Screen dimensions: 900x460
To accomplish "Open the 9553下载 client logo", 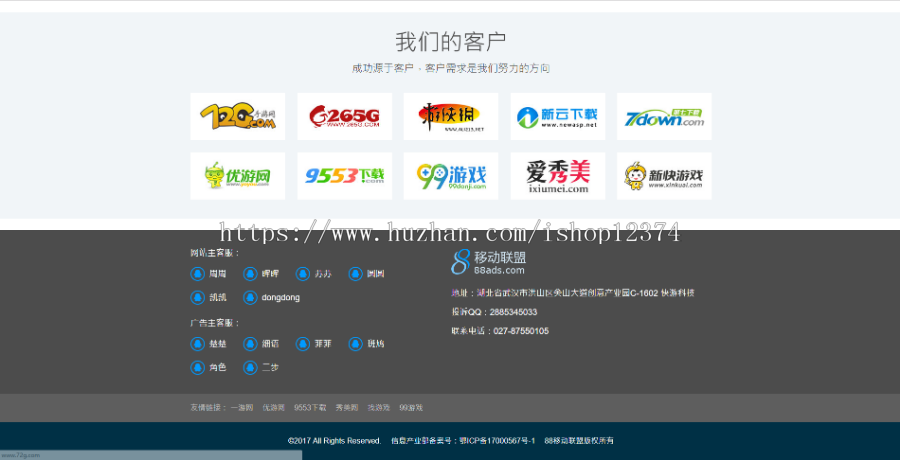I will point(344,177).
